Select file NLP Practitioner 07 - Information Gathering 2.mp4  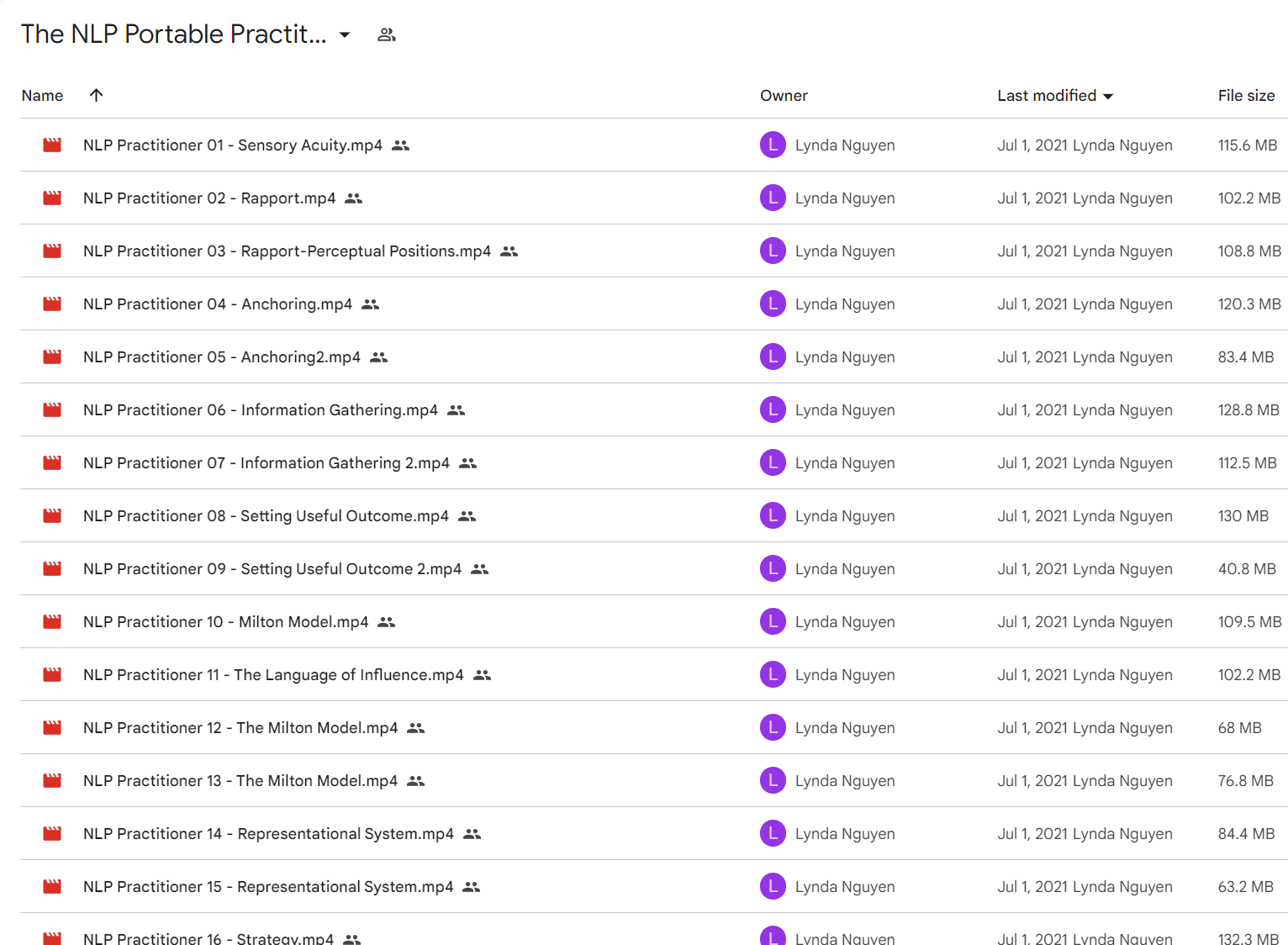267,463
